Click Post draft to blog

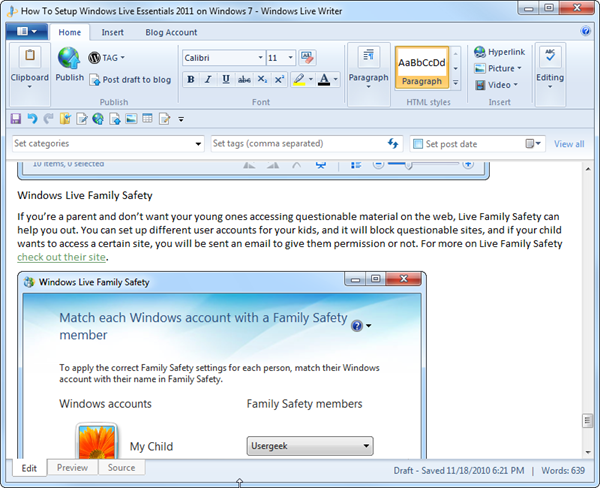point(129,80)
